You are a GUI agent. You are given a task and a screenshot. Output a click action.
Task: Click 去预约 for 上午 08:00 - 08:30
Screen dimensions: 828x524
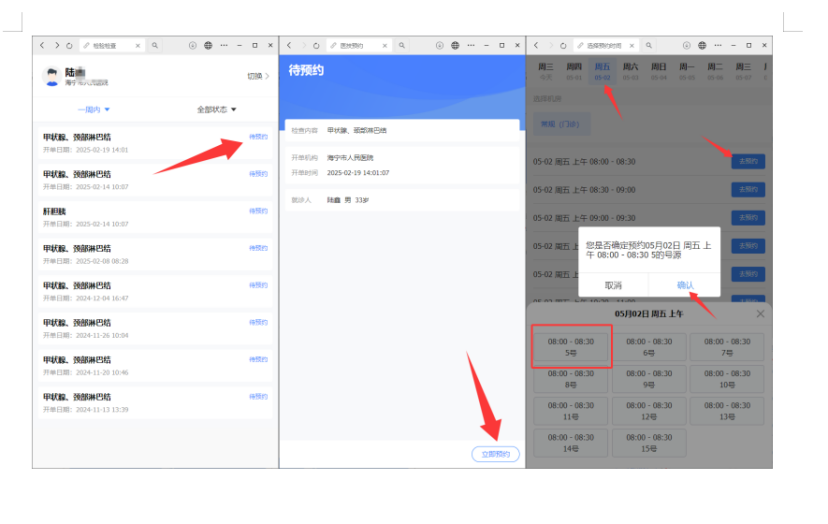pyautogui.click(x=748, y=161)
